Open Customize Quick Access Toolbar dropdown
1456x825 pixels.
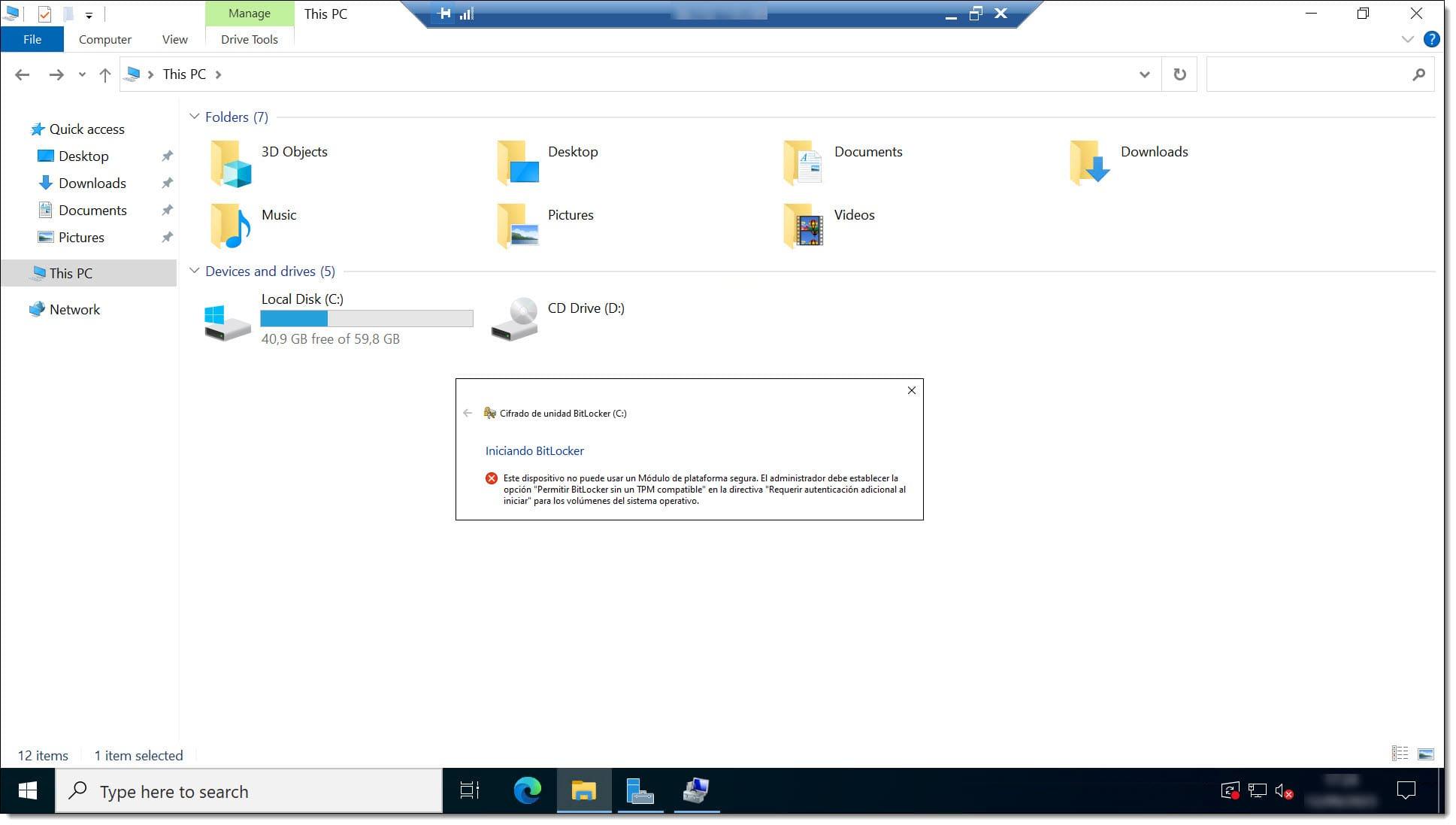point(89,15)
